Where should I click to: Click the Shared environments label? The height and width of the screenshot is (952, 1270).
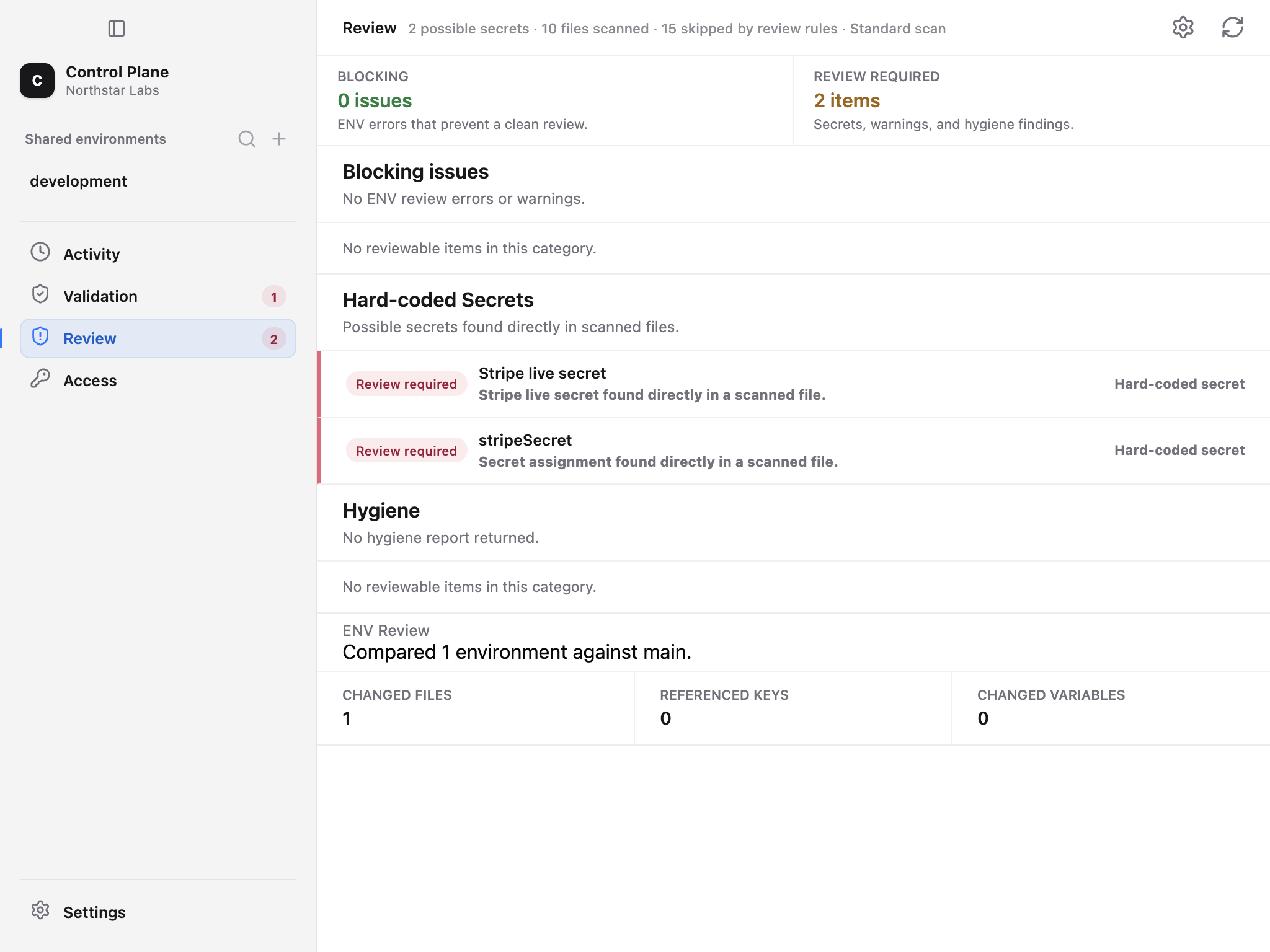point(95,139)
